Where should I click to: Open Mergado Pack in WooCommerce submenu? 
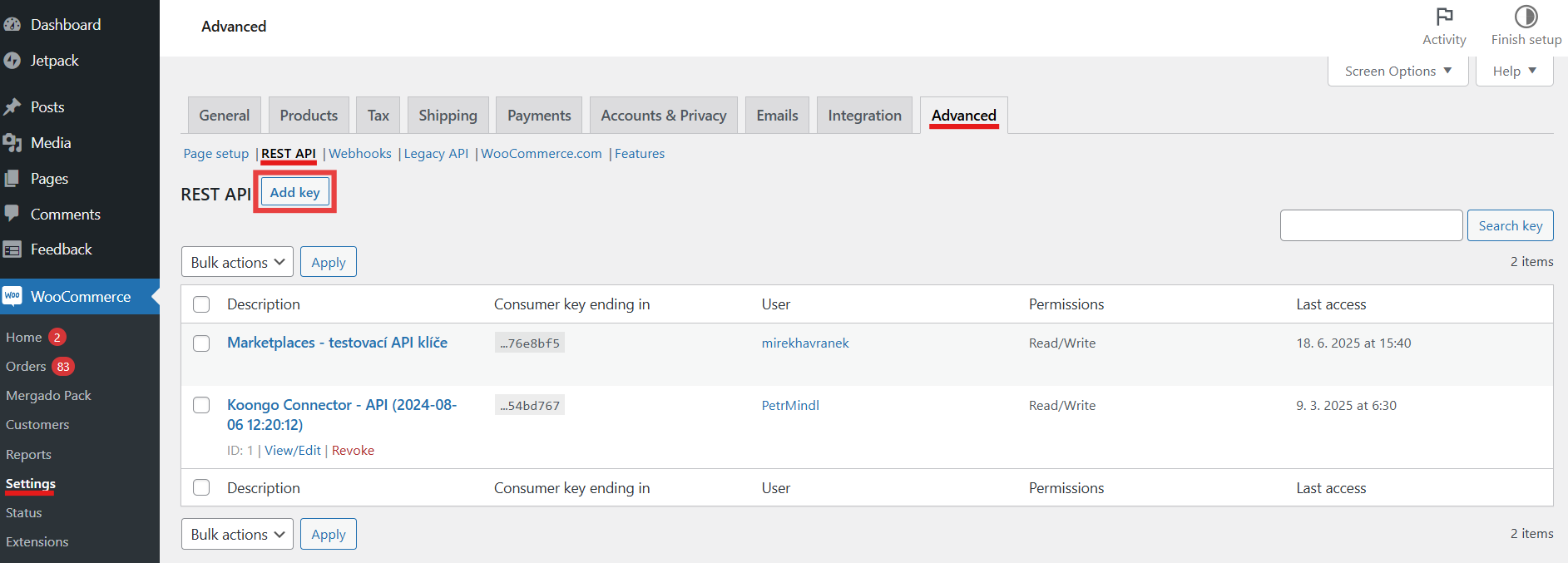(x=48, y=396)
